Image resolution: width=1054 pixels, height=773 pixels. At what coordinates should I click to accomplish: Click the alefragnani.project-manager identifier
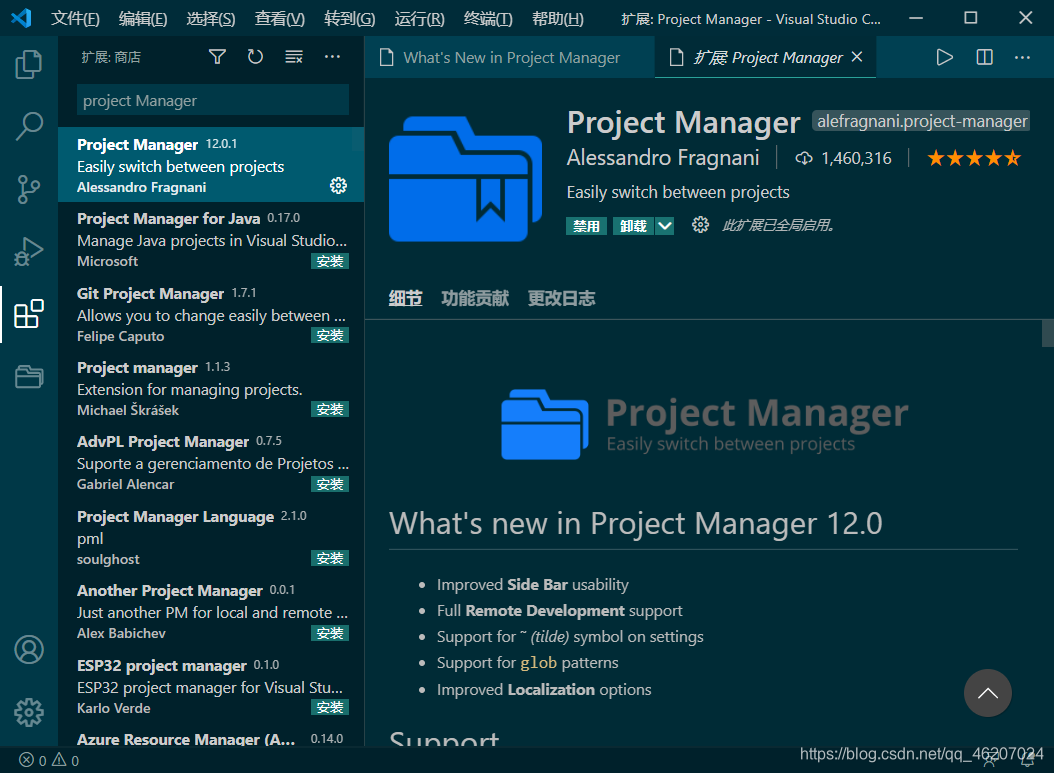coord(922,121)
